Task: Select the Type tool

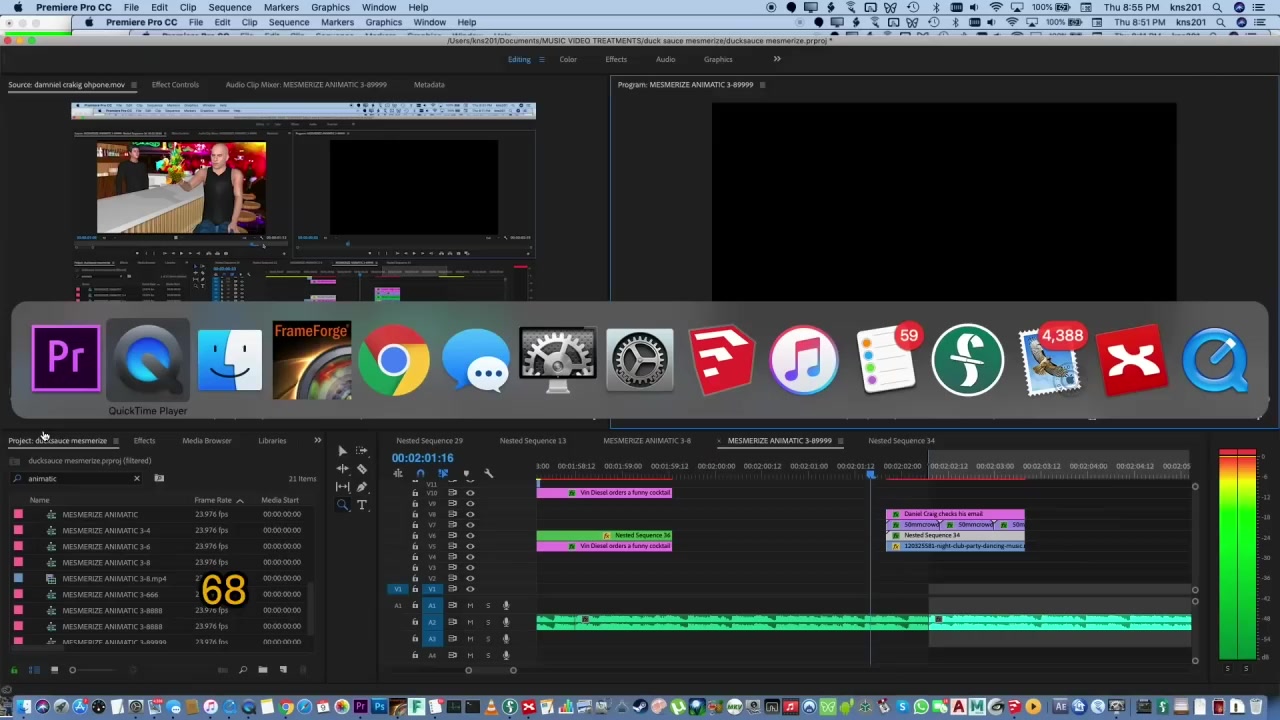Action: point(362,505)
